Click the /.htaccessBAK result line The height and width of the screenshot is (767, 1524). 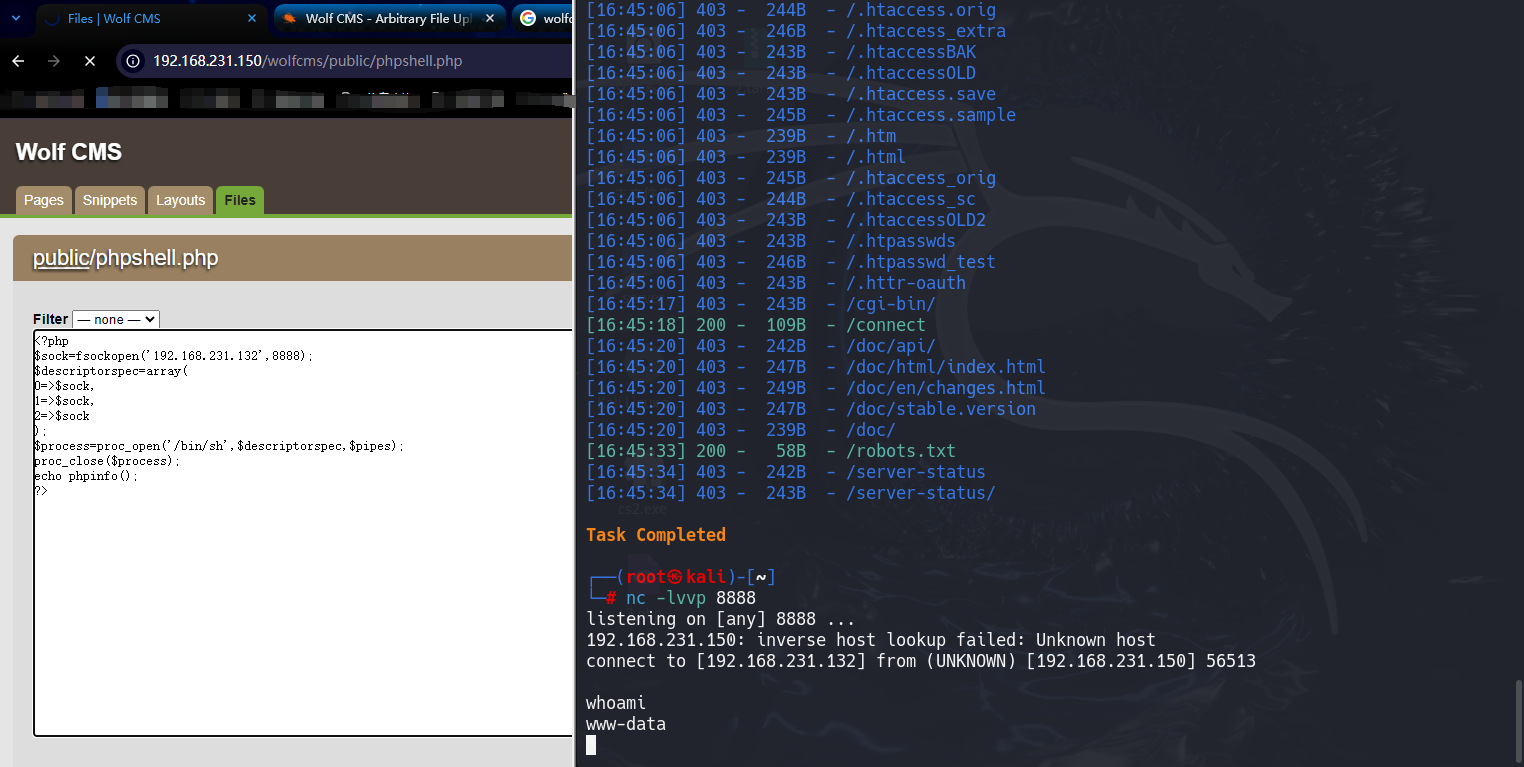click(781, 52)
